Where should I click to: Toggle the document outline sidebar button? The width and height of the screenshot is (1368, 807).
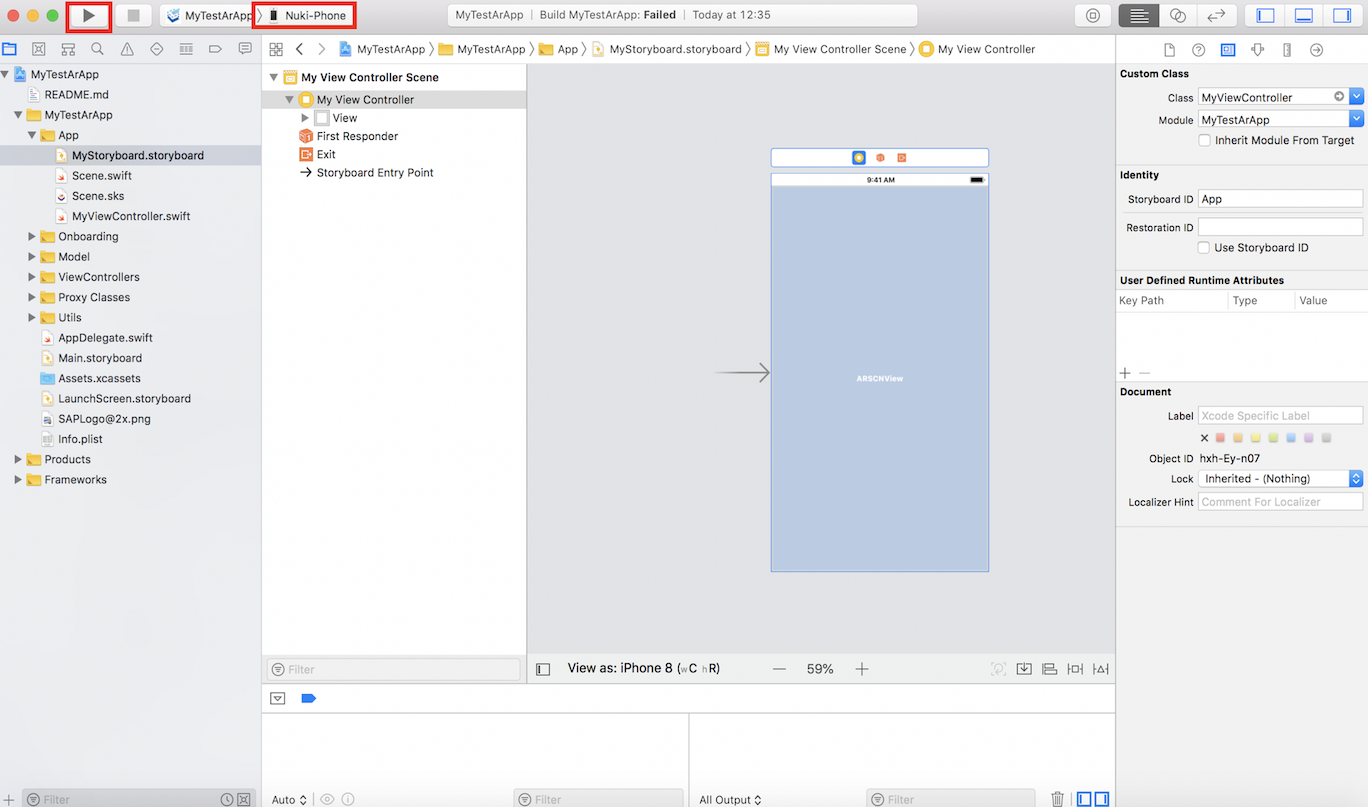[x=543, y=669]
